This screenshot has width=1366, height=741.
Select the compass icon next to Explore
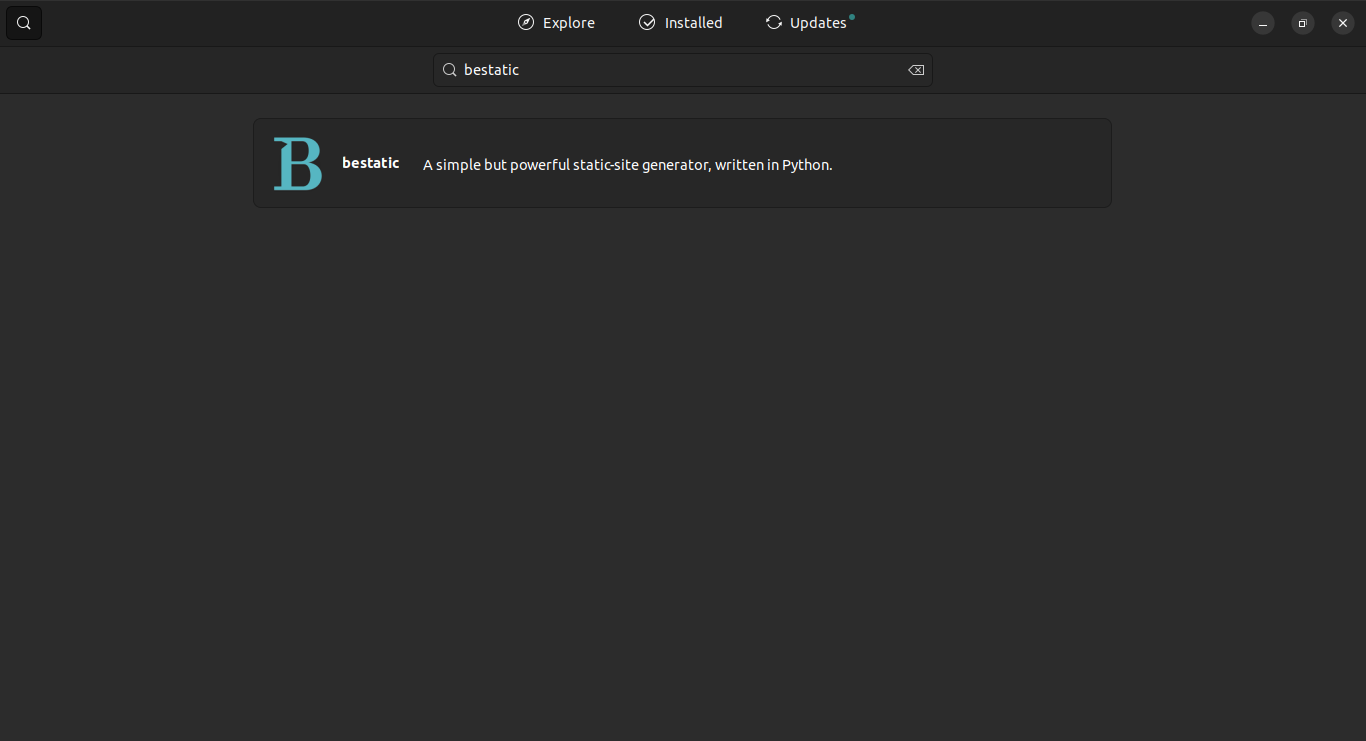pyautogui.click(x=524, y=22)
